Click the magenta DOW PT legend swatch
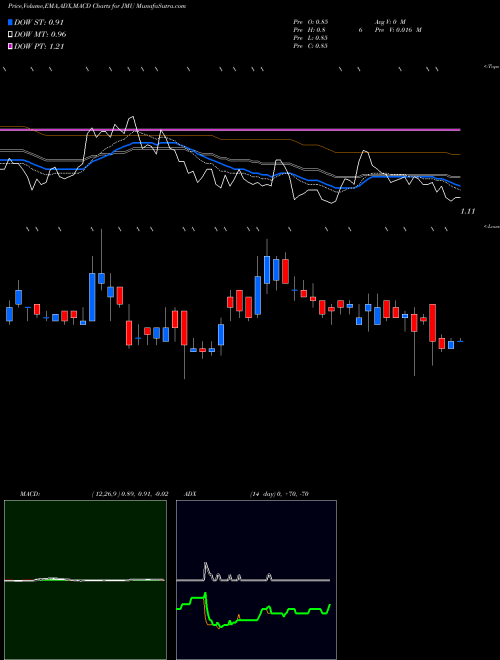The height and width of the screenshot is (660, 500). click(x=11, y=46)
